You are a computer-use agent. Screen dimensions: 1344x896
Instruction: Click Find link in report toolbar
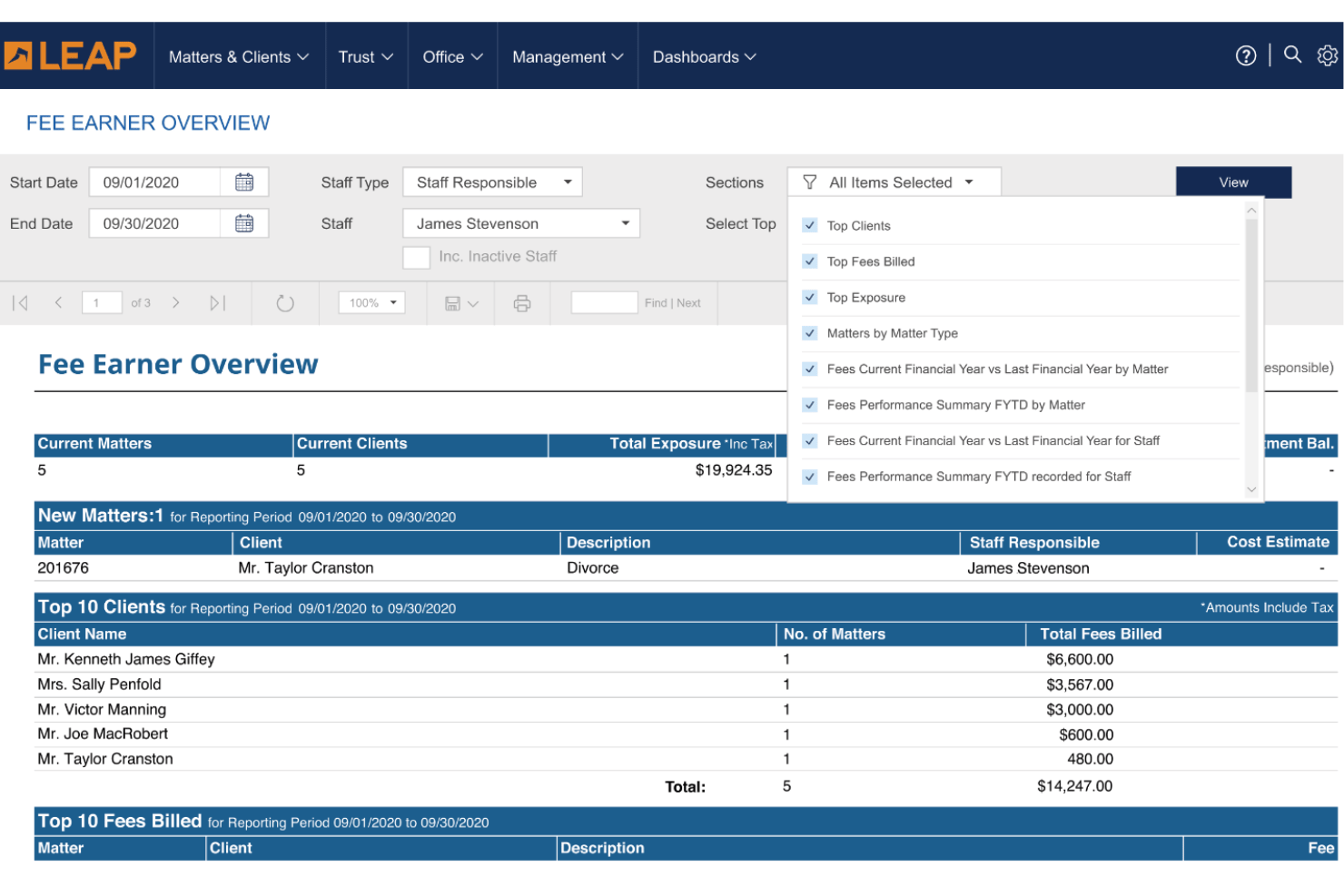click(656, 303)
